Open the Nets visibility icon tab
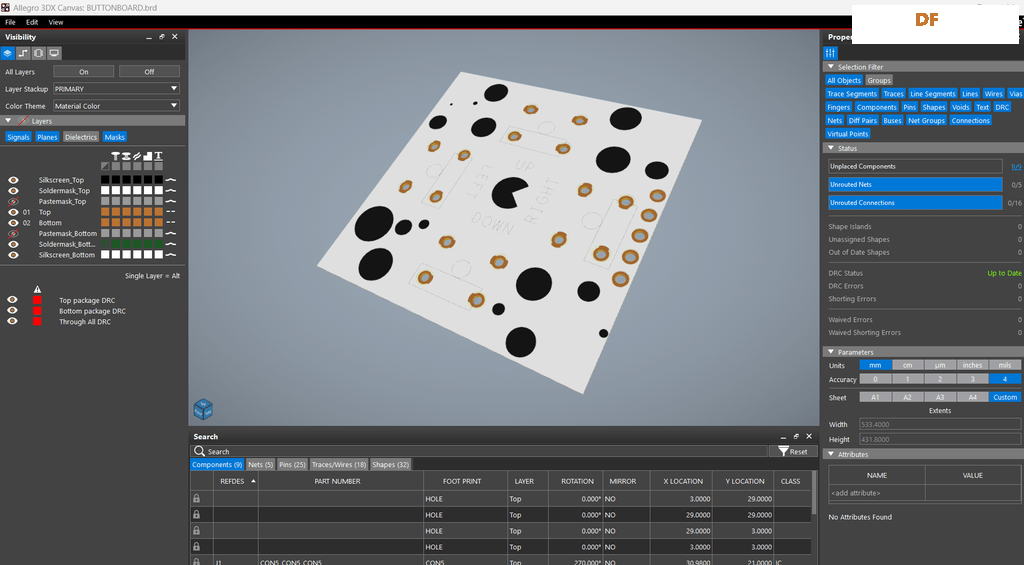1024x565 pixels. [24, 54]
